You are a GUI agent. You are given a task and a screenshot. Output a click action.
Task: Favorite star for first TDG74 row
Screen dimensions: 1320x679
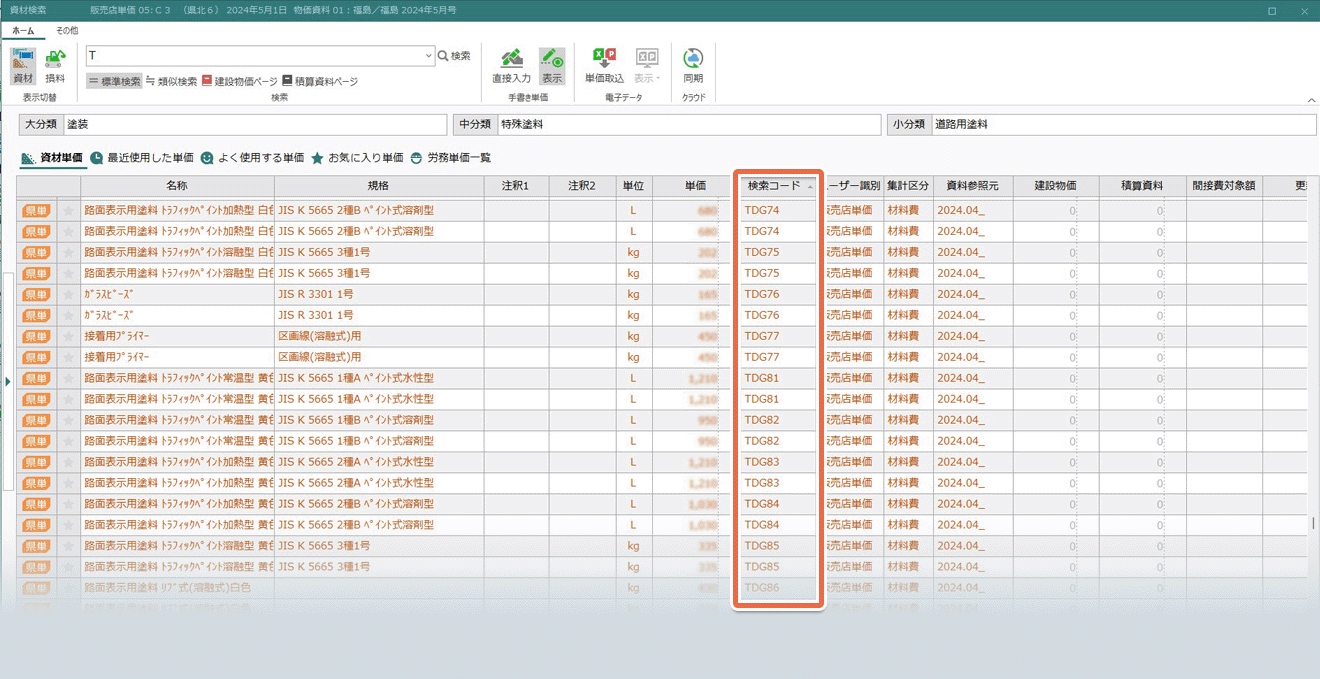pyautogui.click(x=69, y=211)
